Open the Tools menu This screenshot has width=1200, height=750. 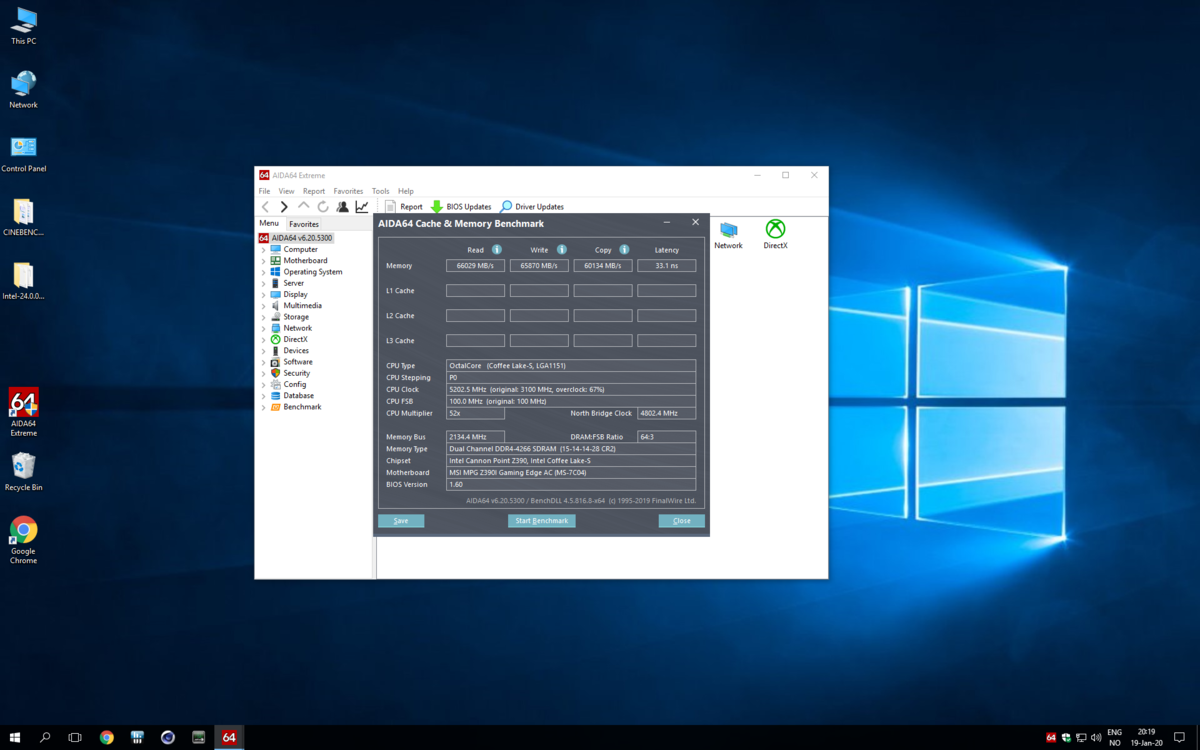tap(380, 191)
